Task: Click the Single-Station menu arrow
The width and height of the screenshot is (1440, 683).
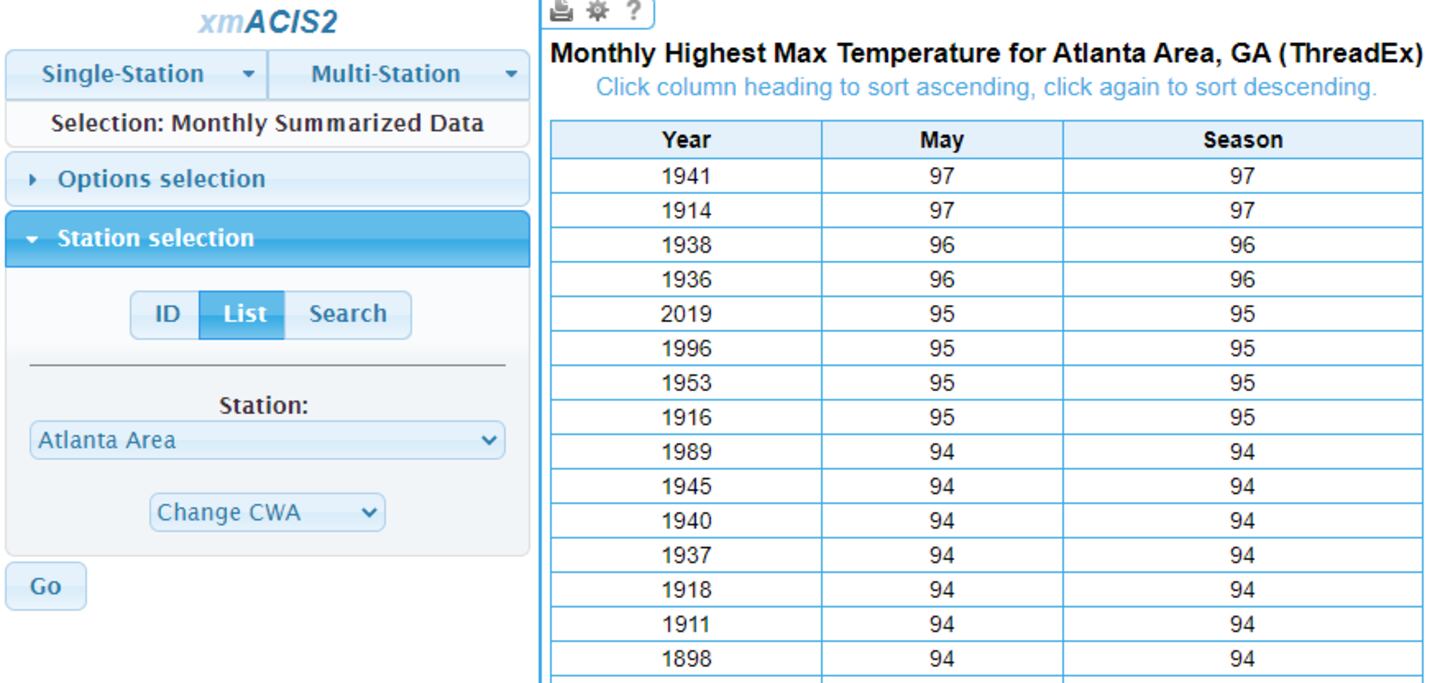Action: [248, 74]
